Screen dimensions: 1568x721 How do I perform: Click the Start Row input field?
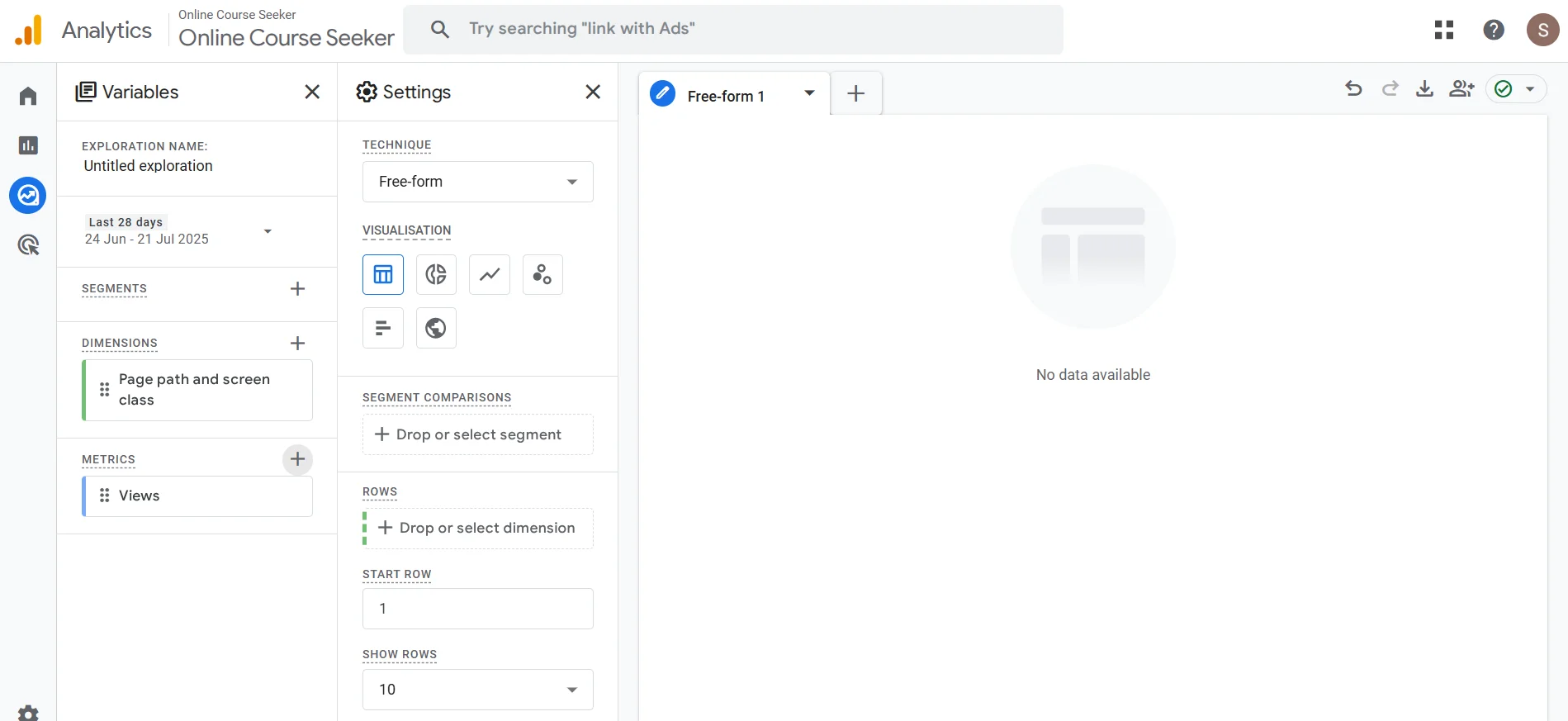(x=477, y=609)
